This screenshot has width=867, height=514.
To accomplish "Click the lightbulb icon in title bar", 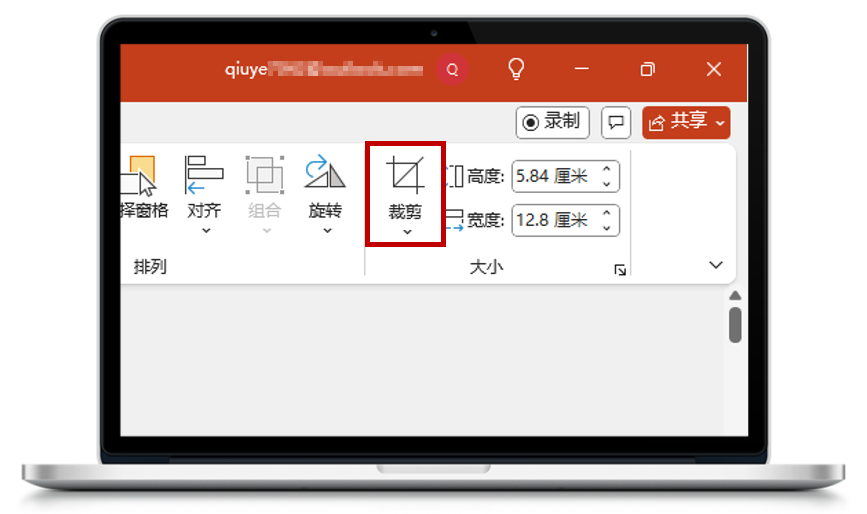I will coord(516,69).
